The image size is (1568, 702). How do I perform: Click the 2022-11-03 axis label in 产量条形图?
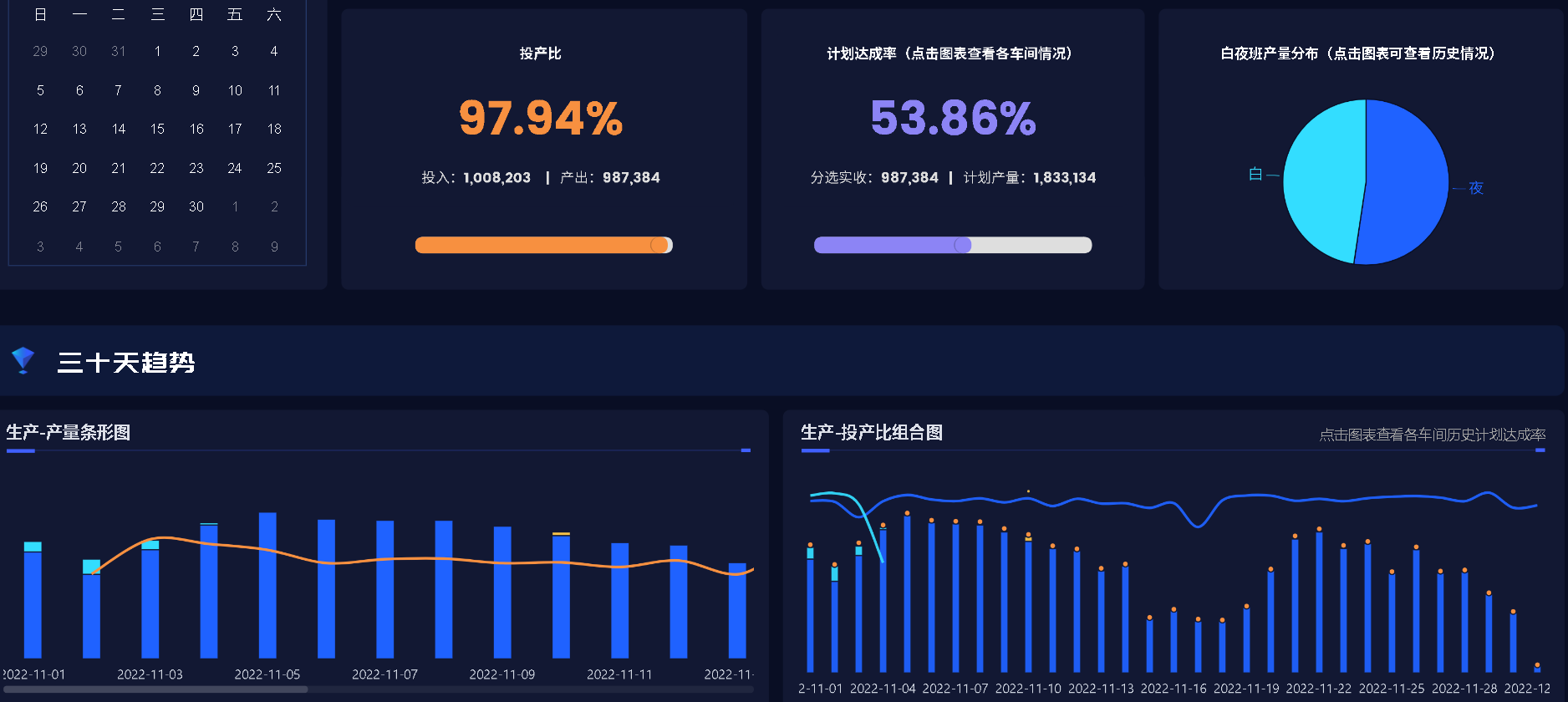coord(150,674)
